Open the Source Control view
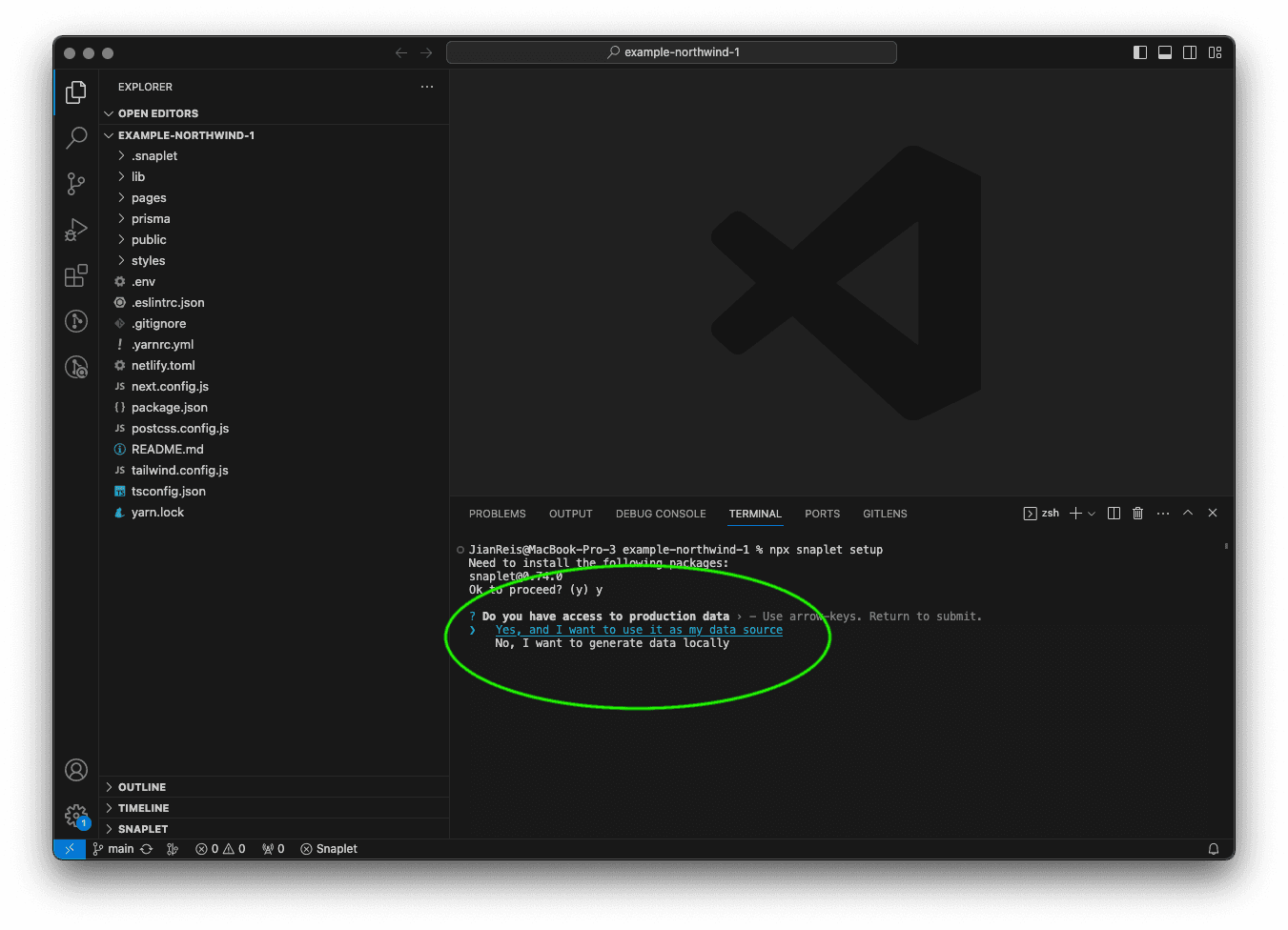Image resolution: width=1288 pixels, height=930 pixels. point(76,183)
